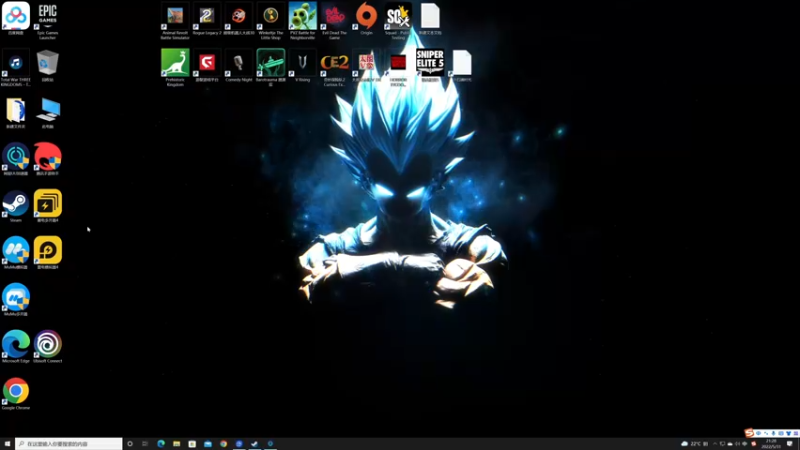Launch Rogue Legacy 2 shortcut
This screenshot has width=800, height=450.
207,19
